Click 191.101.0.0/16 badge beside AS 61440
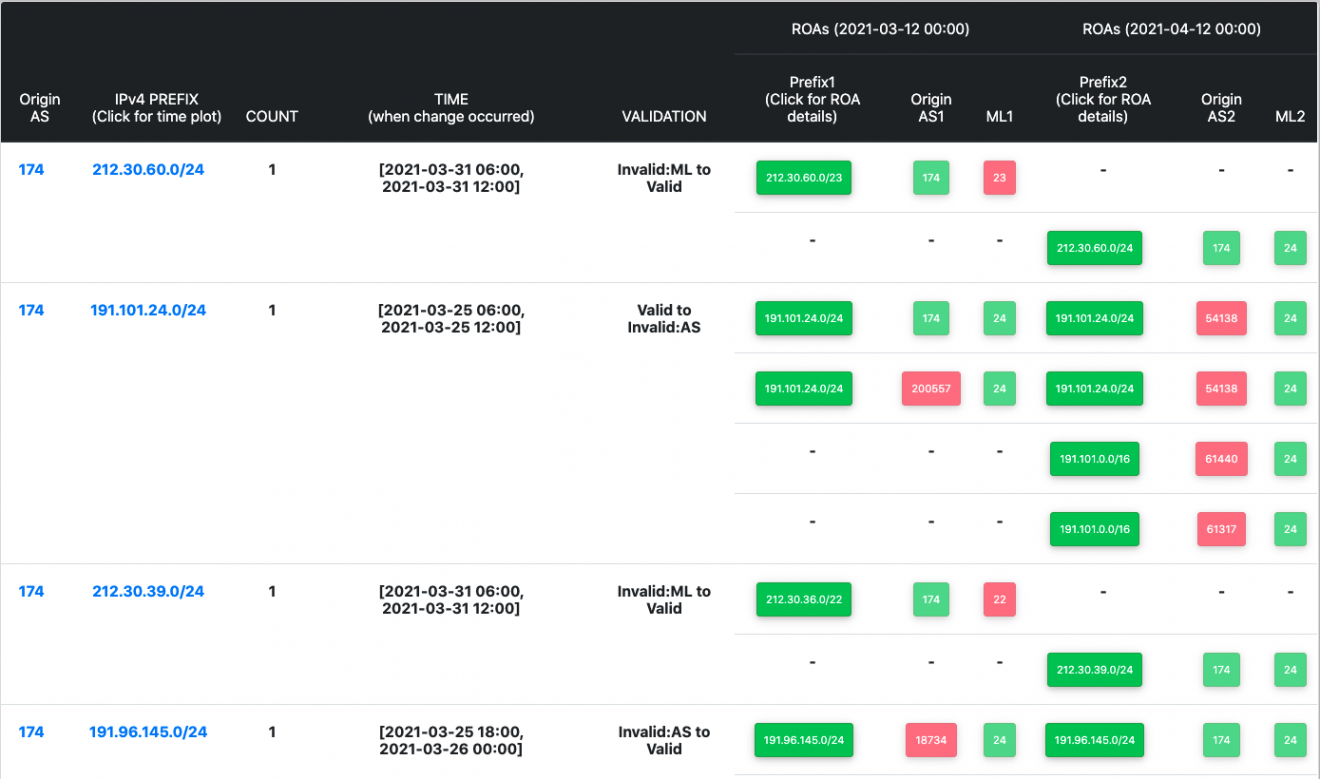Screen dimensions: 1320x779 [1094, 459]
